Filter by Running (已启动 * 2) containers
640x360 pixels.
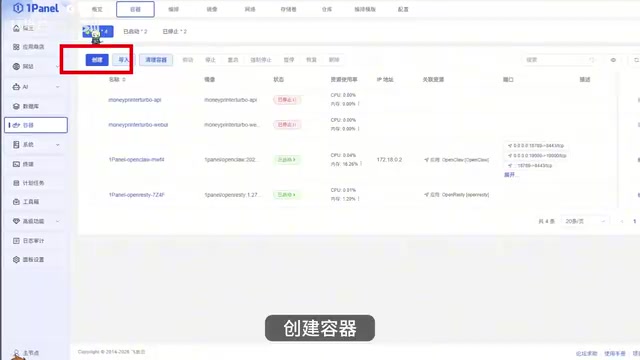coord(135,31)
